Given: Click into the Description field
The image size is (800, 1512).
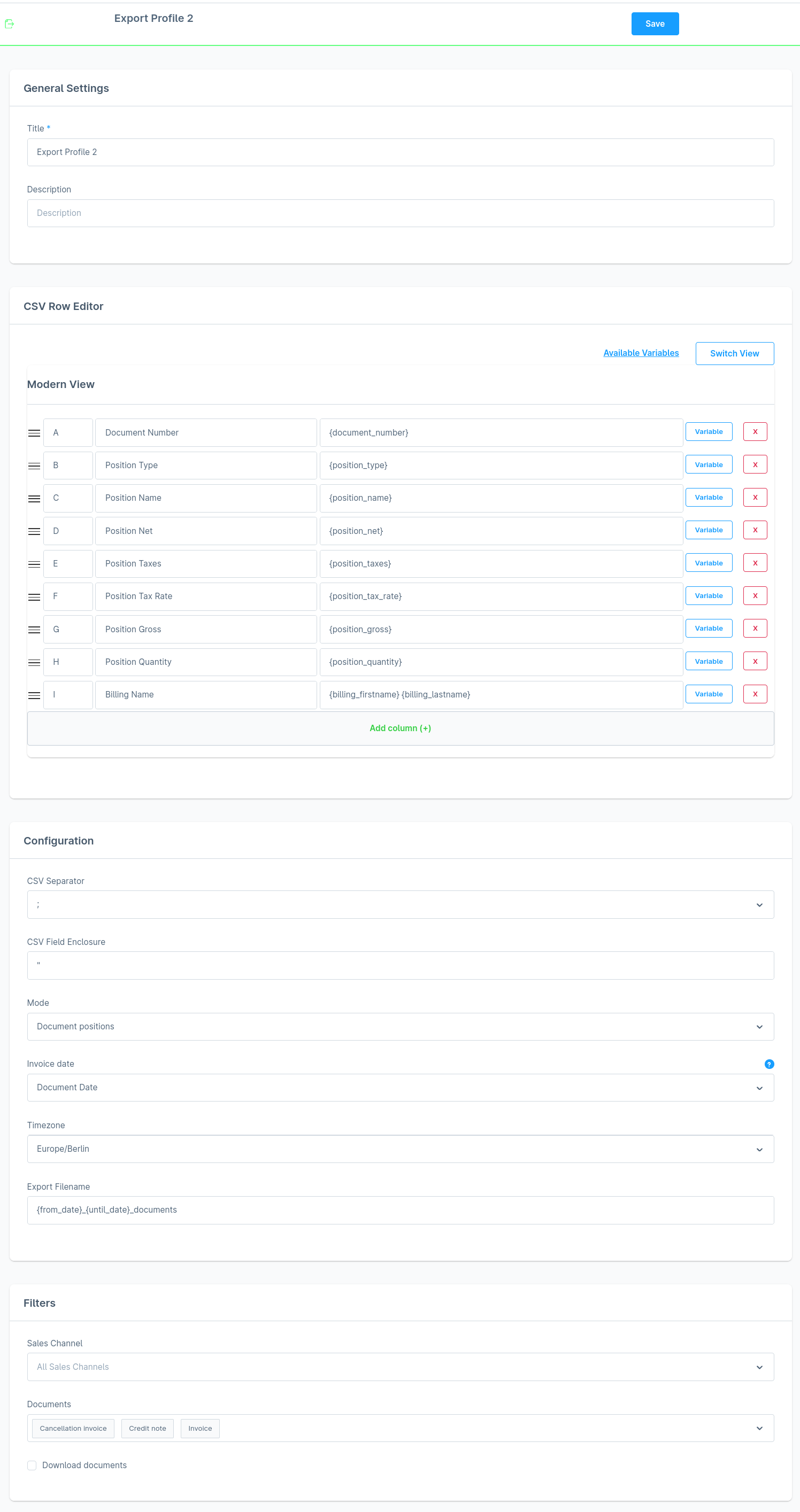Looking at the screenshot, I should coord(400,213).
